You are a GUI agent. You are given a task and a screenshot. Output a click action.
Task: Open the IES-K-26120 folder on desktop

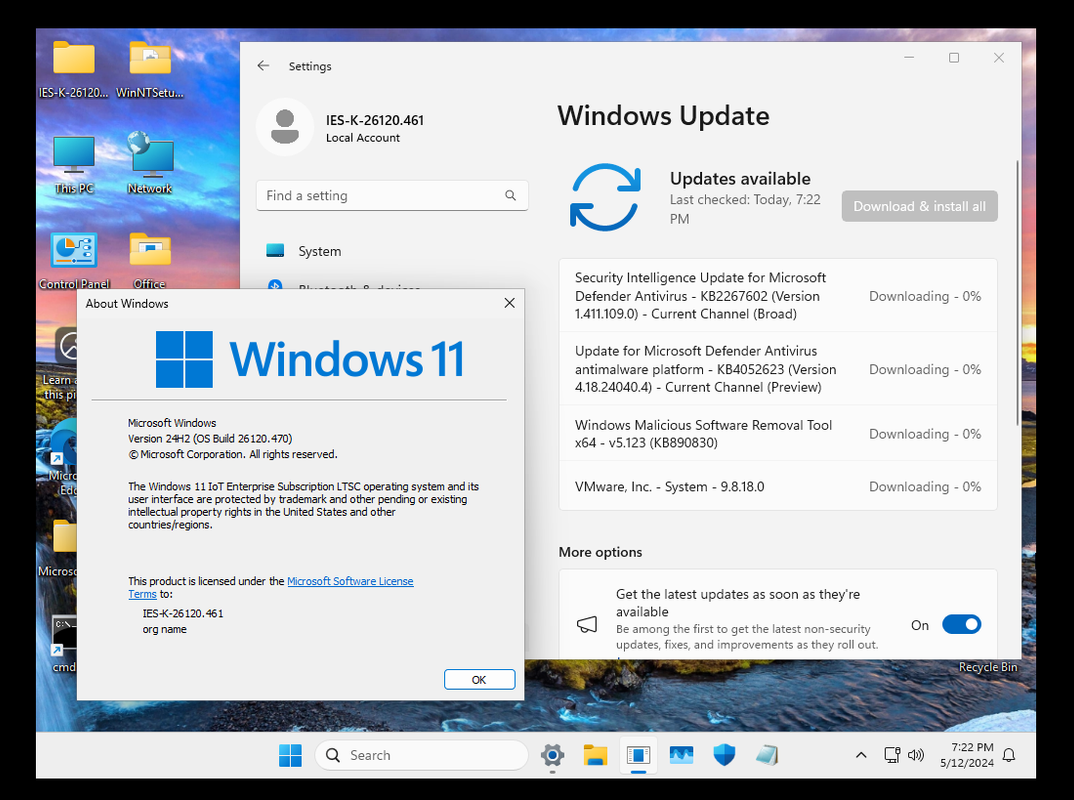coord(73,68)
